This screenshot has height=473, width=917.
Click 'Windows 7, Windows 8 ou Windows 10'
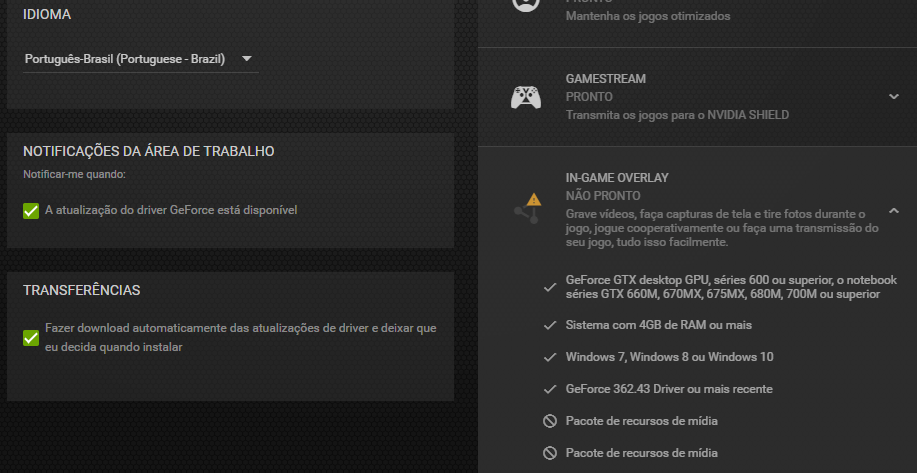(670, 357)
